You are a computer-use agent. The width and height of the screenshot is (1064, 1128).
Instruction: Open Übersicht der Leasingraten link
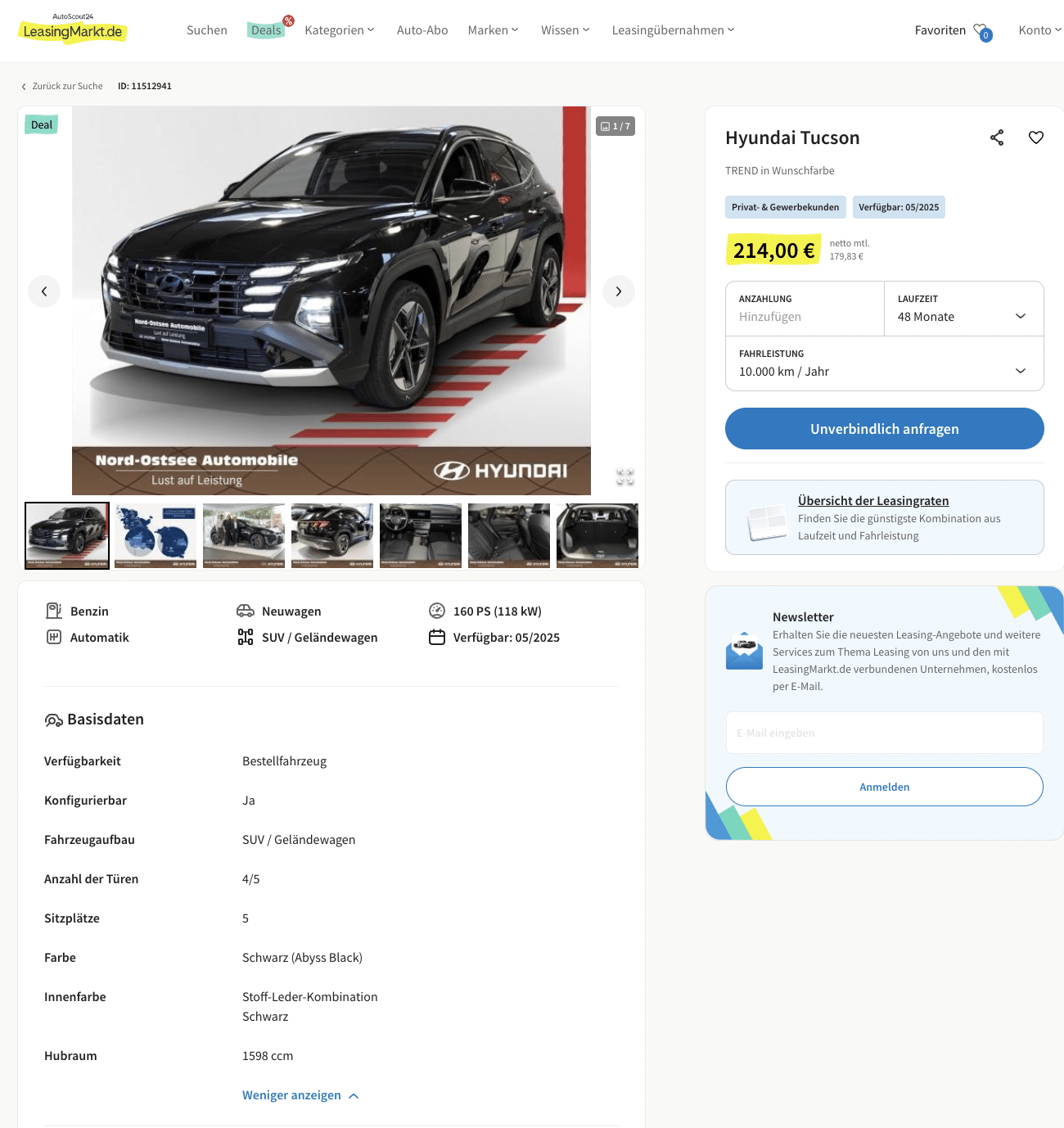coord(873,501)
